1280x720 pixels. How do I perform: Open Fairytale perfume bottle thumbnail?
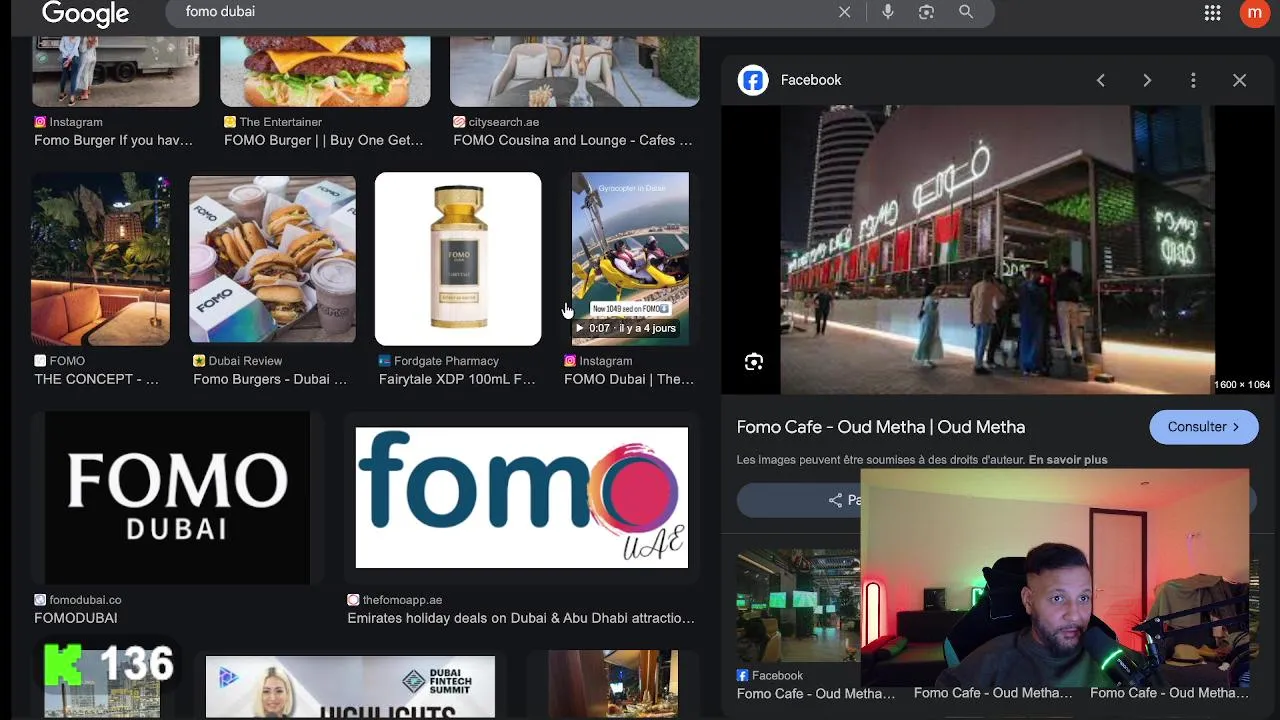(x=458, y=259)
